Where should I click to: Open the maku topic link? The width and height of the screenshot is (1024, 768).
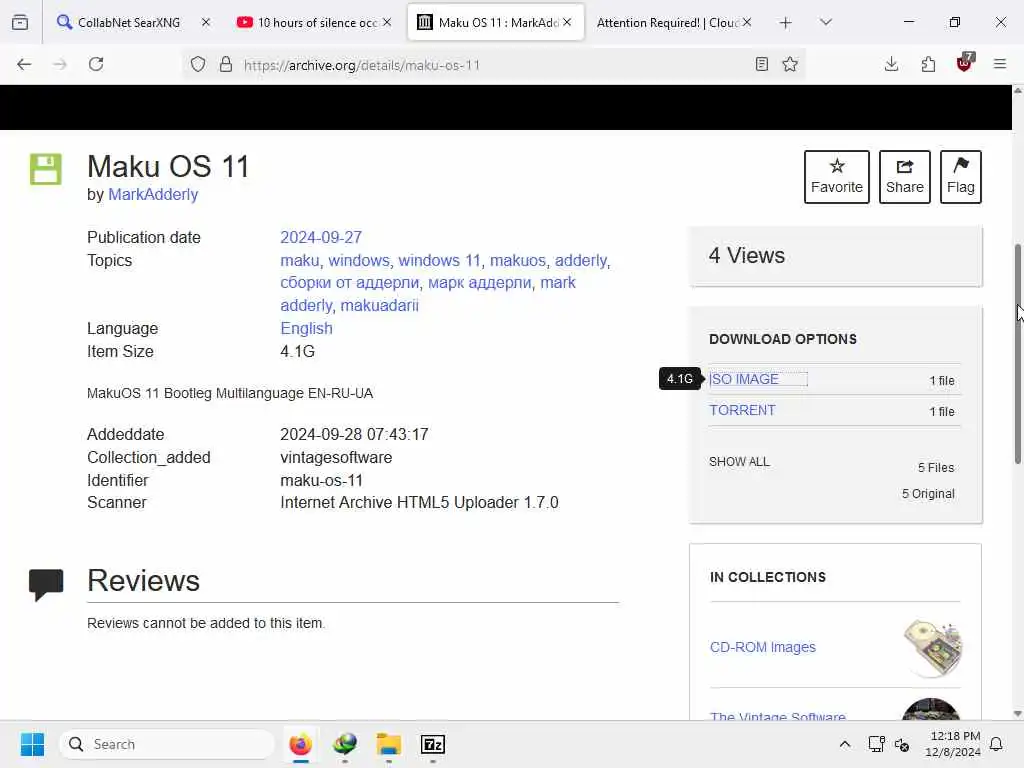click(x=300, y=260)
